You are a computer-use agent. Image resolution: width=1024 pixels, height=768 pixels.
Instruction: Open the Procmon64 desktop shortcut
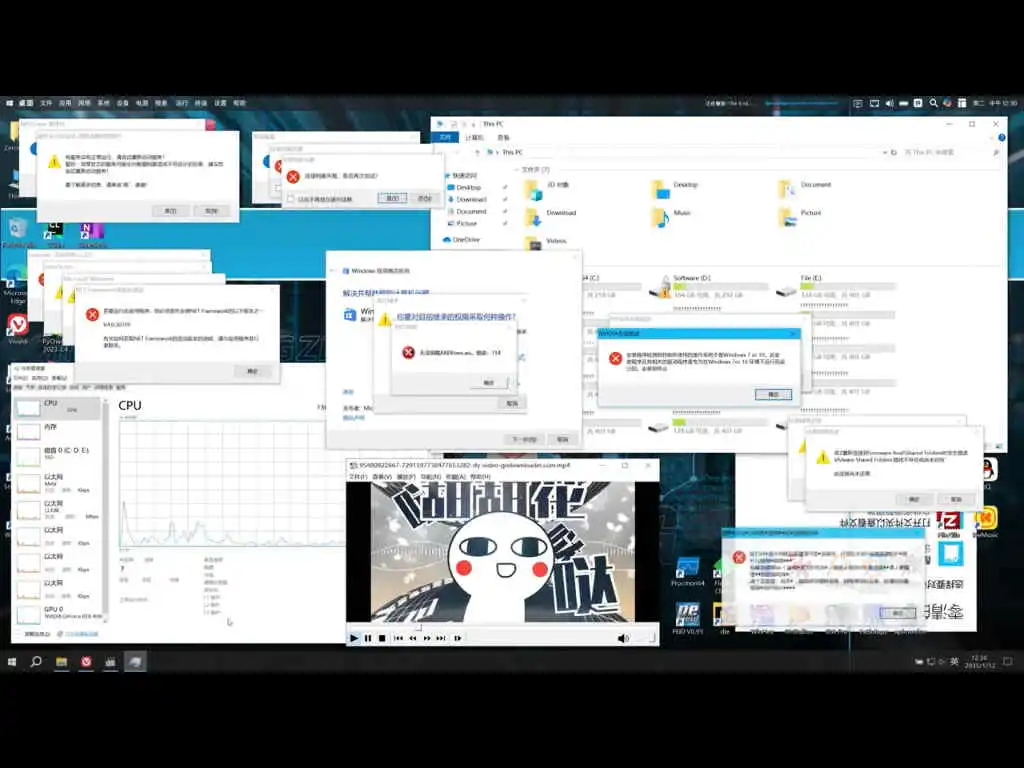coord(687,572)
